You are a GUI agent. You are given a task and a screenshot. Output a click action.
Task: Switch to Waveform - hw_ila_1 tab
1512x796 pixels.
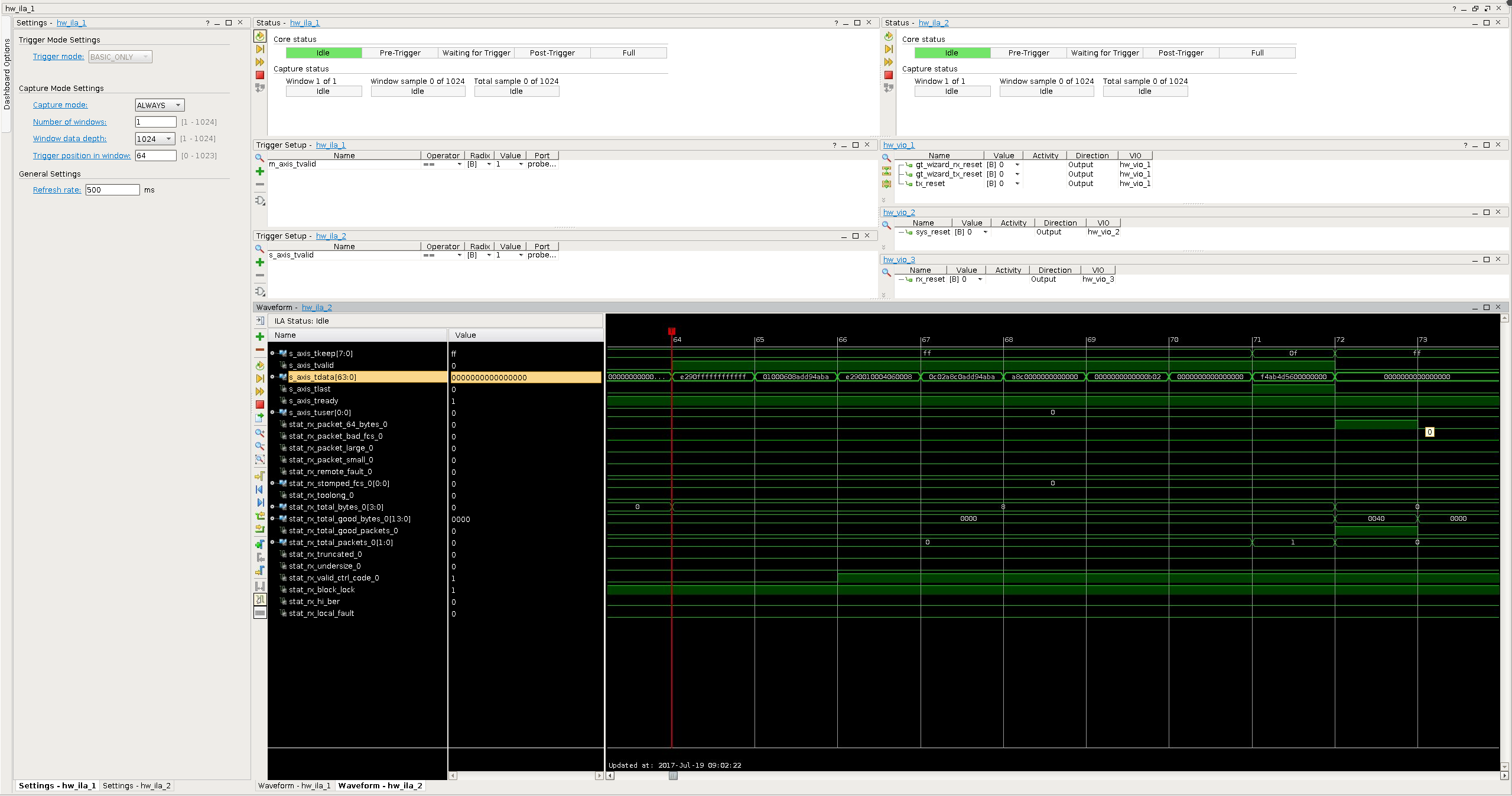click(x=294, y=785)
